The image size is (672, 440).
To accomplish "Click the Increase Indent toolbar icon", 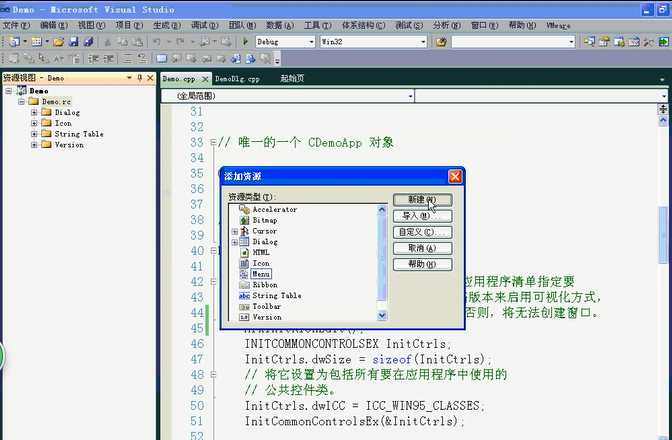I will click(x=108, y=58).
